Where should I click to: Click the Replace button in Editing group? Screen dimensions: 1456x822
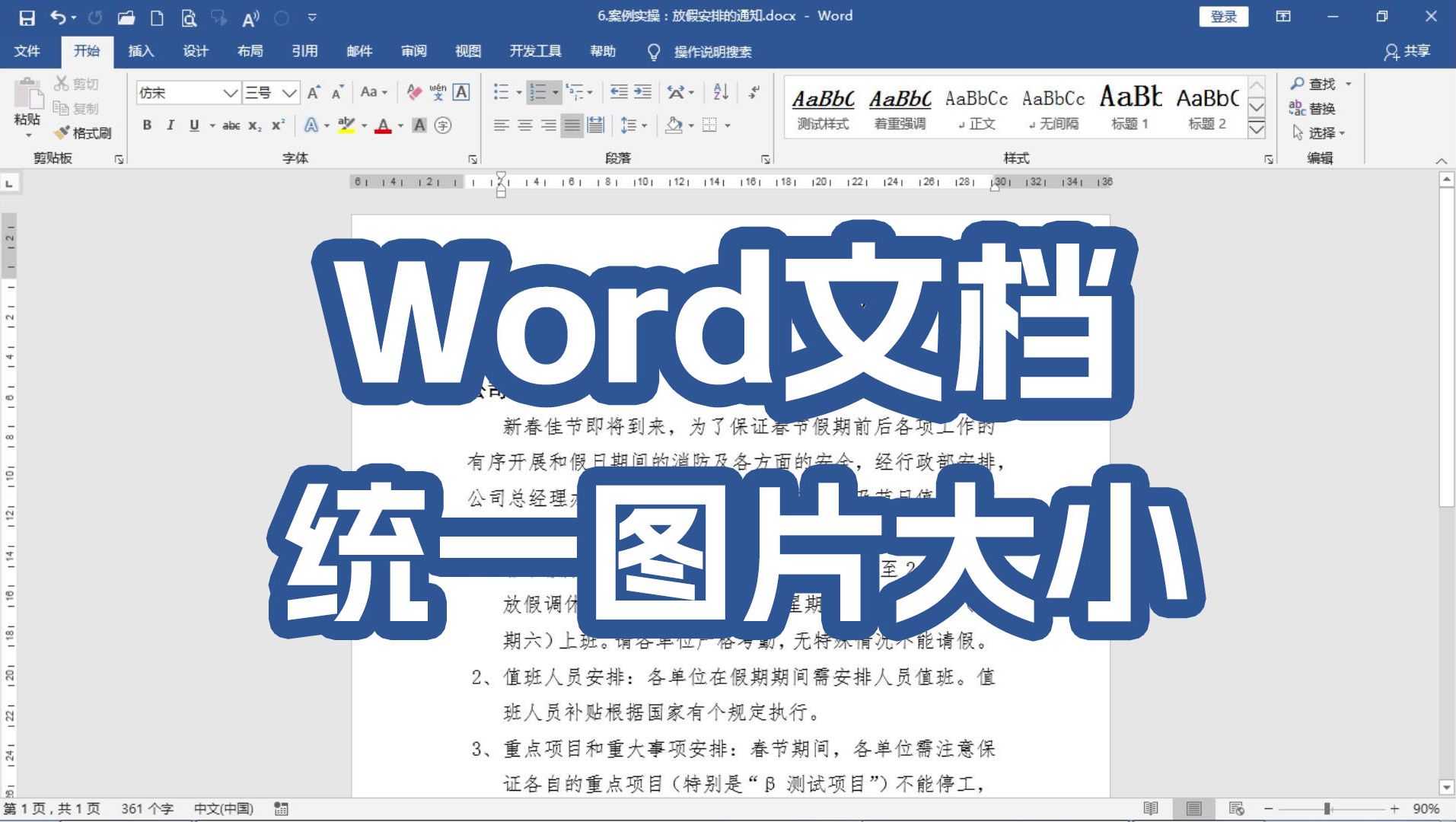(x=1313, y=108)
